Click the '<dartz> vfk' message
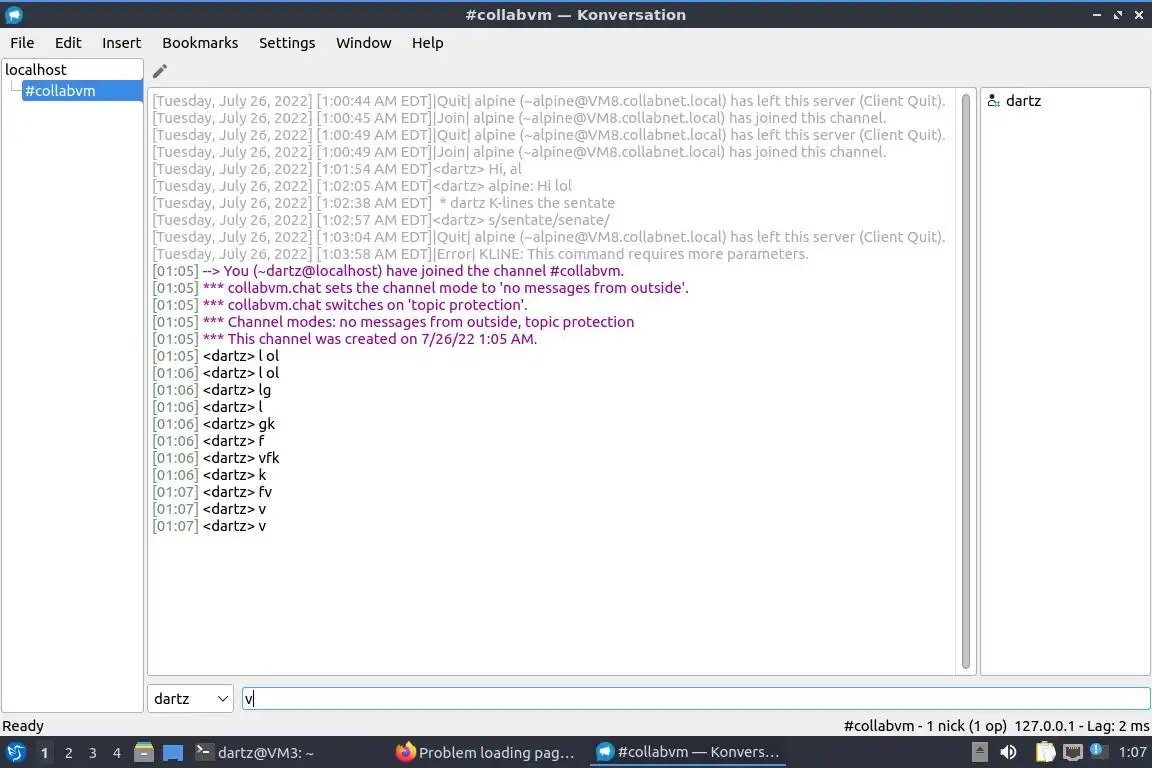This screenshot has width=1152, height=768. coord(215,457)
